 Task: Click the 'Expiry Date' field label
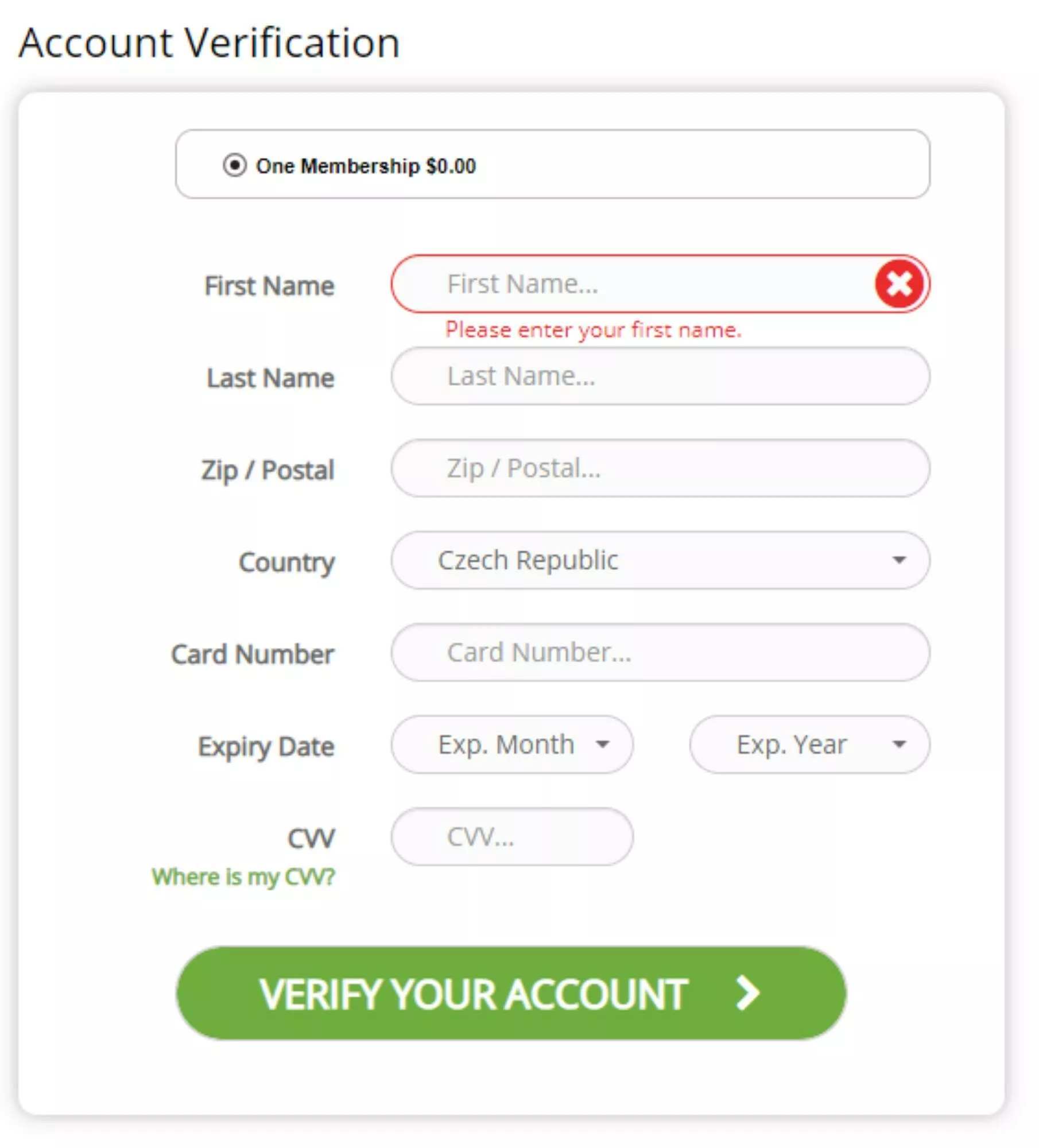[266, 747]
